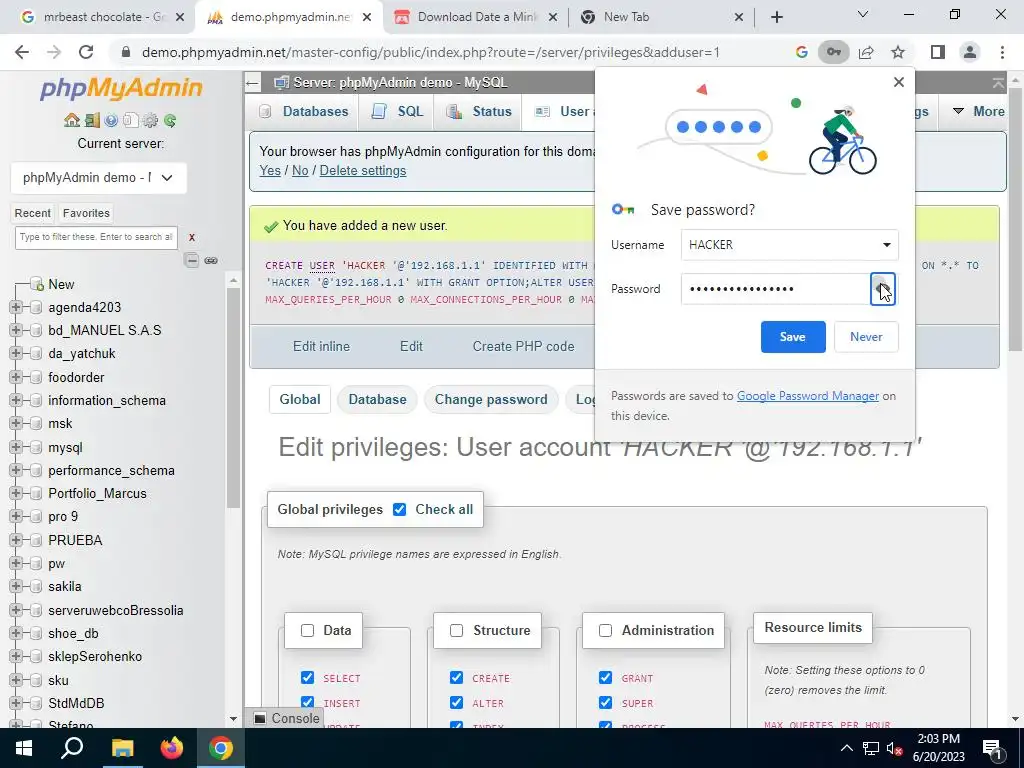Image resolution: width=1024 pixels, height=768 pixels.
Task: Click the log out door icon
Action: click(92, 120)
